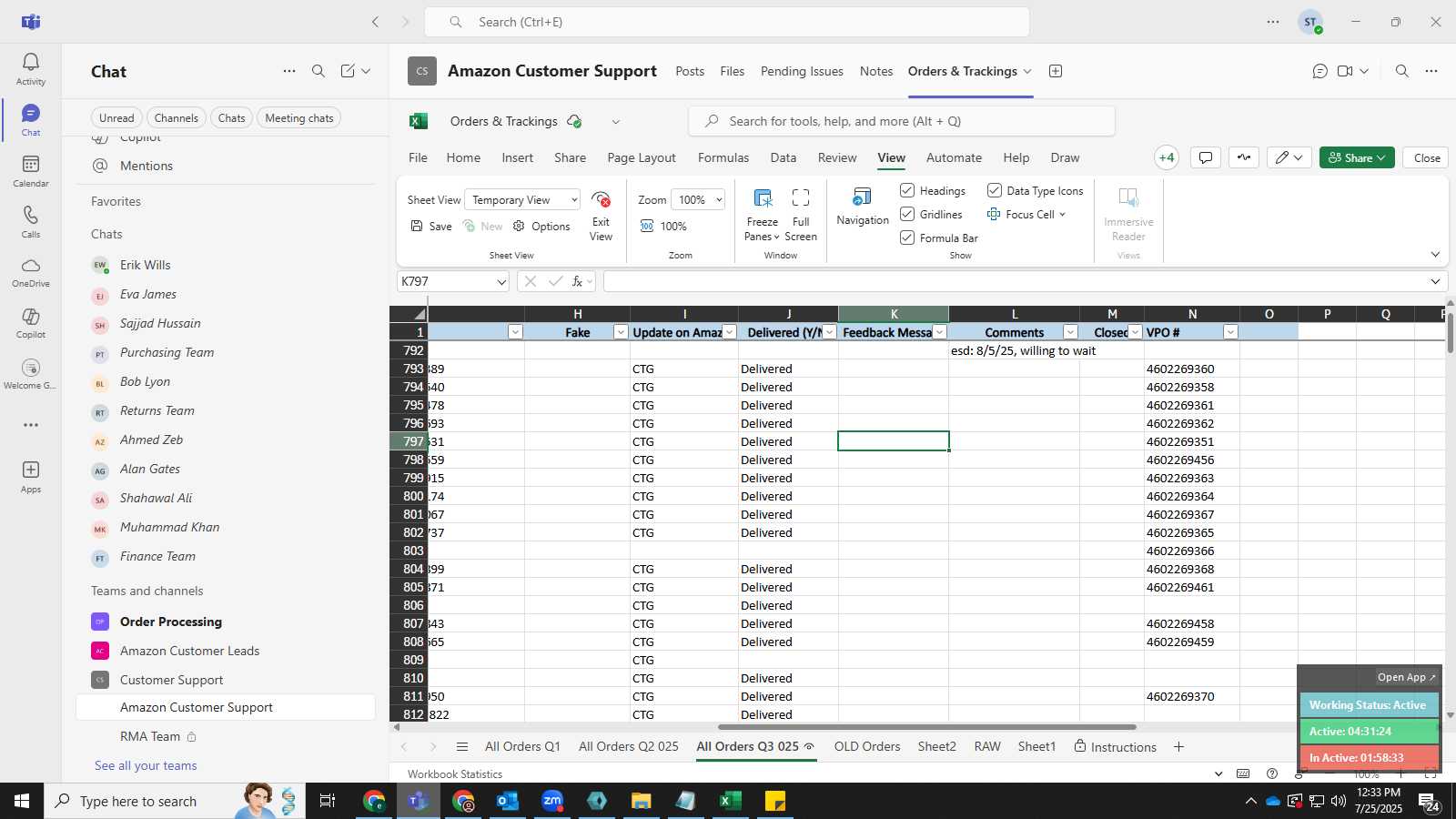Open the Name Box dropdown arrow

coord(500,282)
